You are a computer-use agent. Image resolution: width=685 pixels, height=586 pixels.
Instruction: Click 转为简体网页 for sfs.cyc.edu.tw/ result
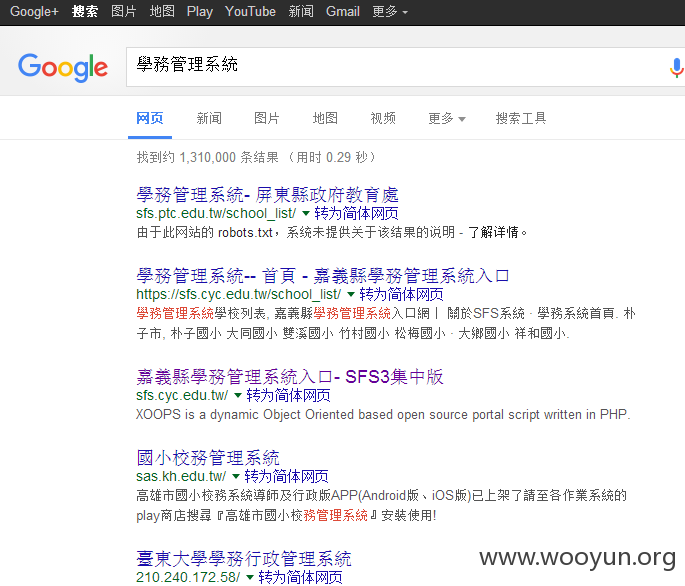[x=288, y=395]
